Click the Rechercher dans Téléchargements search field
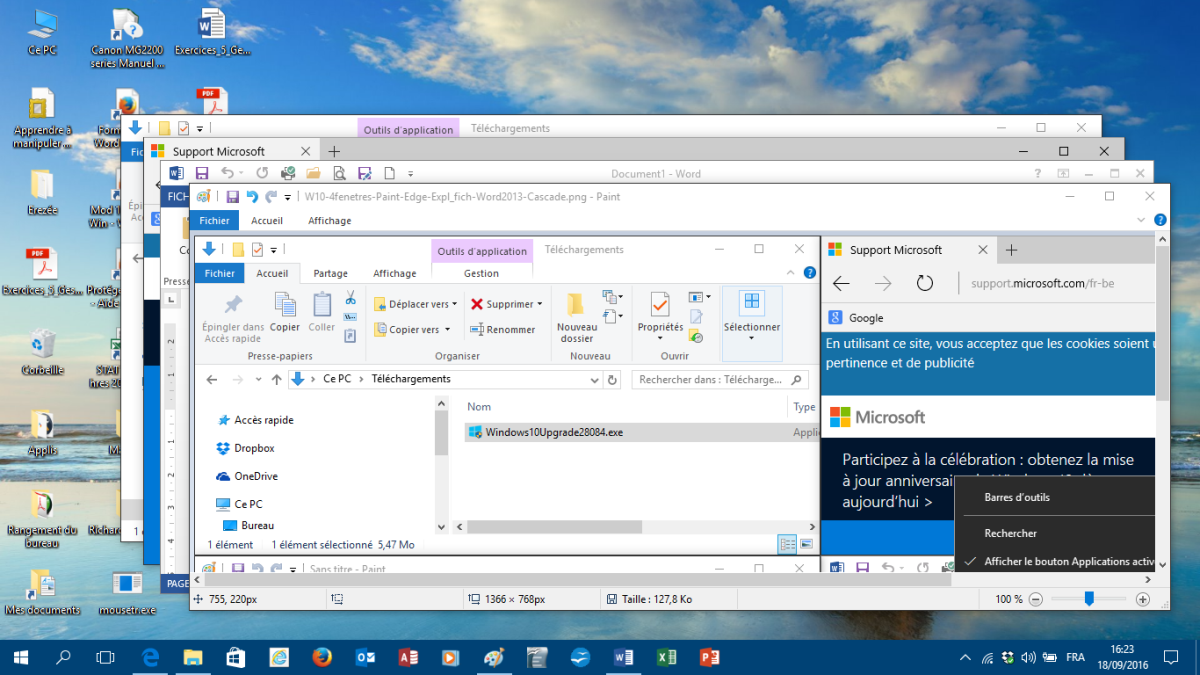The height and width of the screenshot is (675, 1200). [720, 380]
